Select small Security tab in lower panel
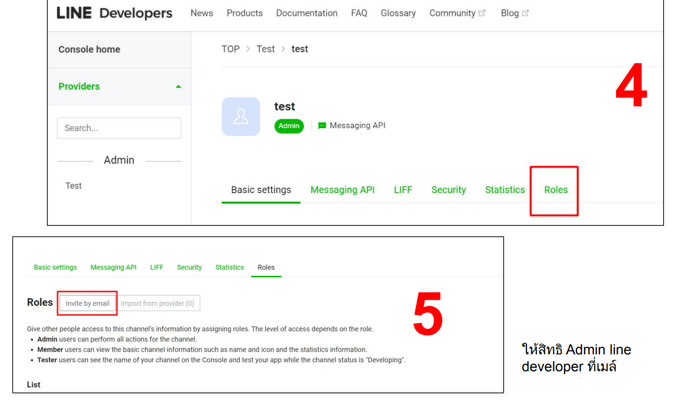 pos(190,267)
